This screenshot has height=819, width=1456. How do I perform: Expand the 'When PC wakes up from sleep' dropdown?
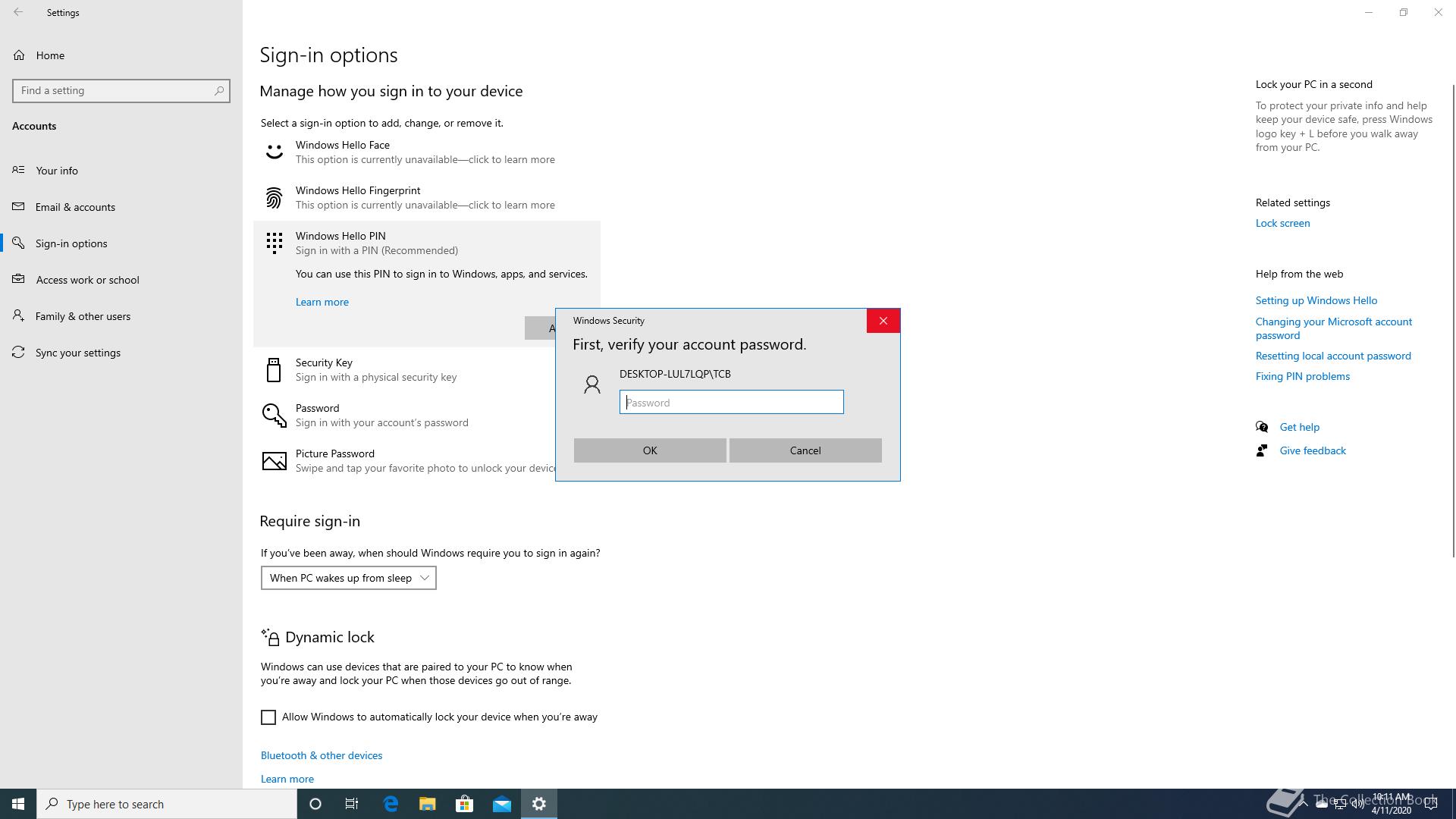[348, 578]
